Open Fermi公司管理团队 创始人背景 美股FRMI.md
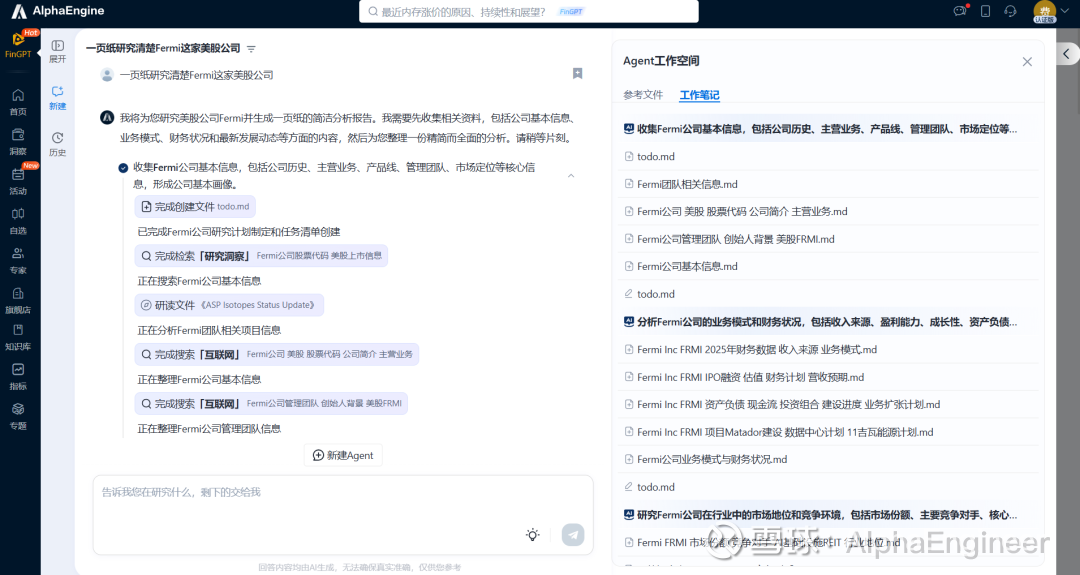The width and height of the screenshot is (1080, 575). (829, 239)
